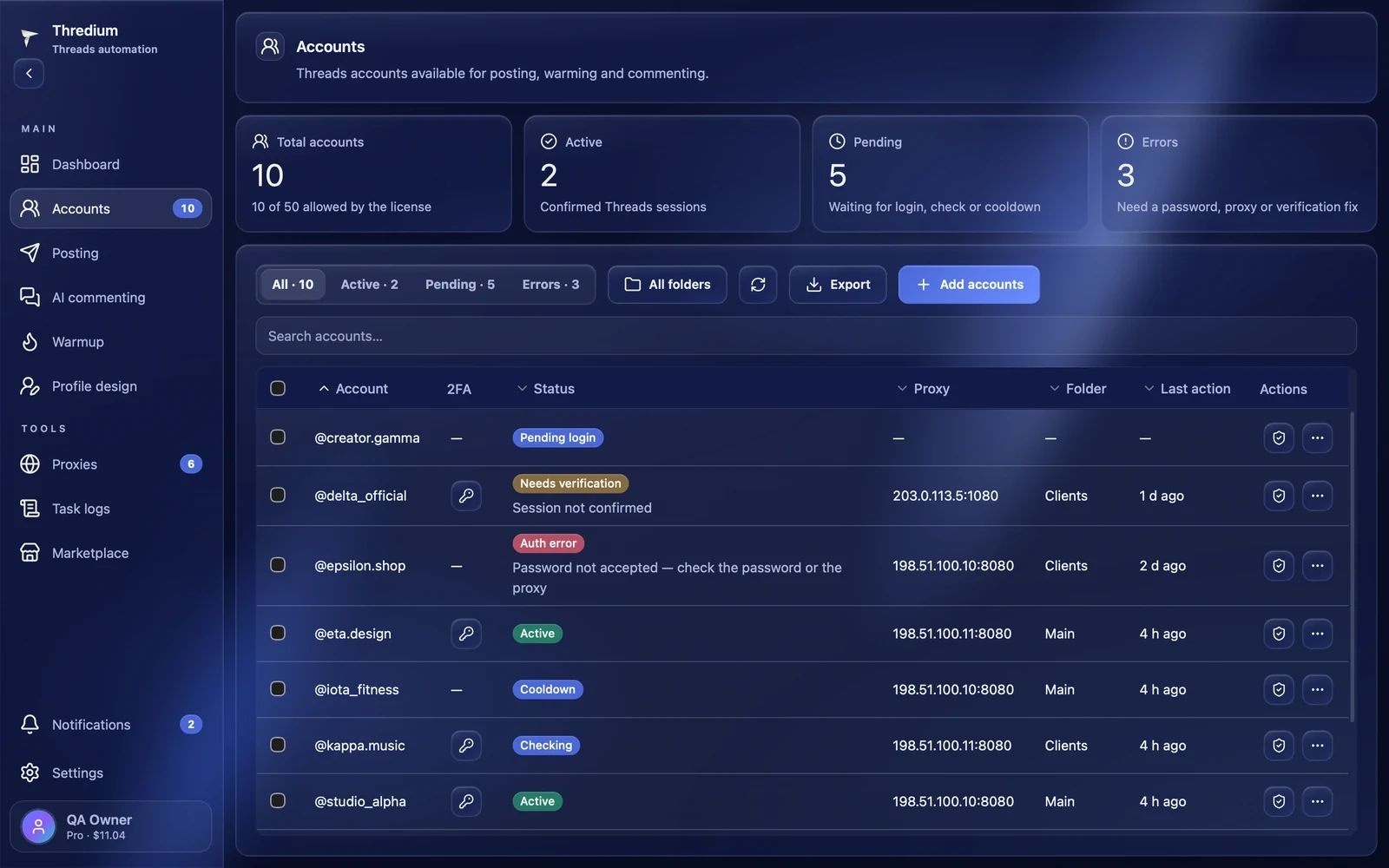Screen dimensions: 1389x868
Task: Click the Add accounts button
Action: pyautogui.click(x=969, y=285)
